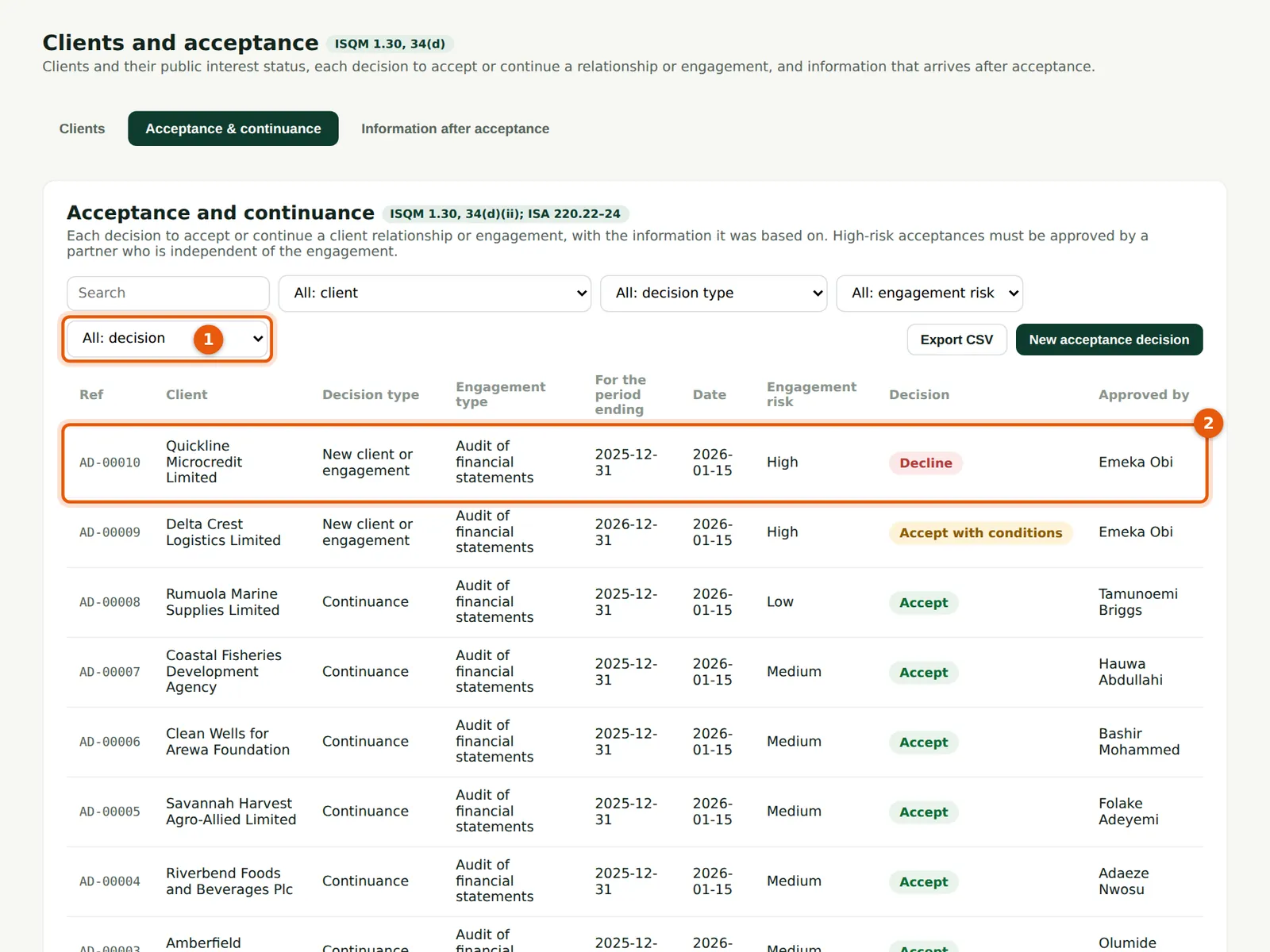Expand the All: engagement risk filter
Viewport: 1270px width, 952px height.
(x=929, y=294)
